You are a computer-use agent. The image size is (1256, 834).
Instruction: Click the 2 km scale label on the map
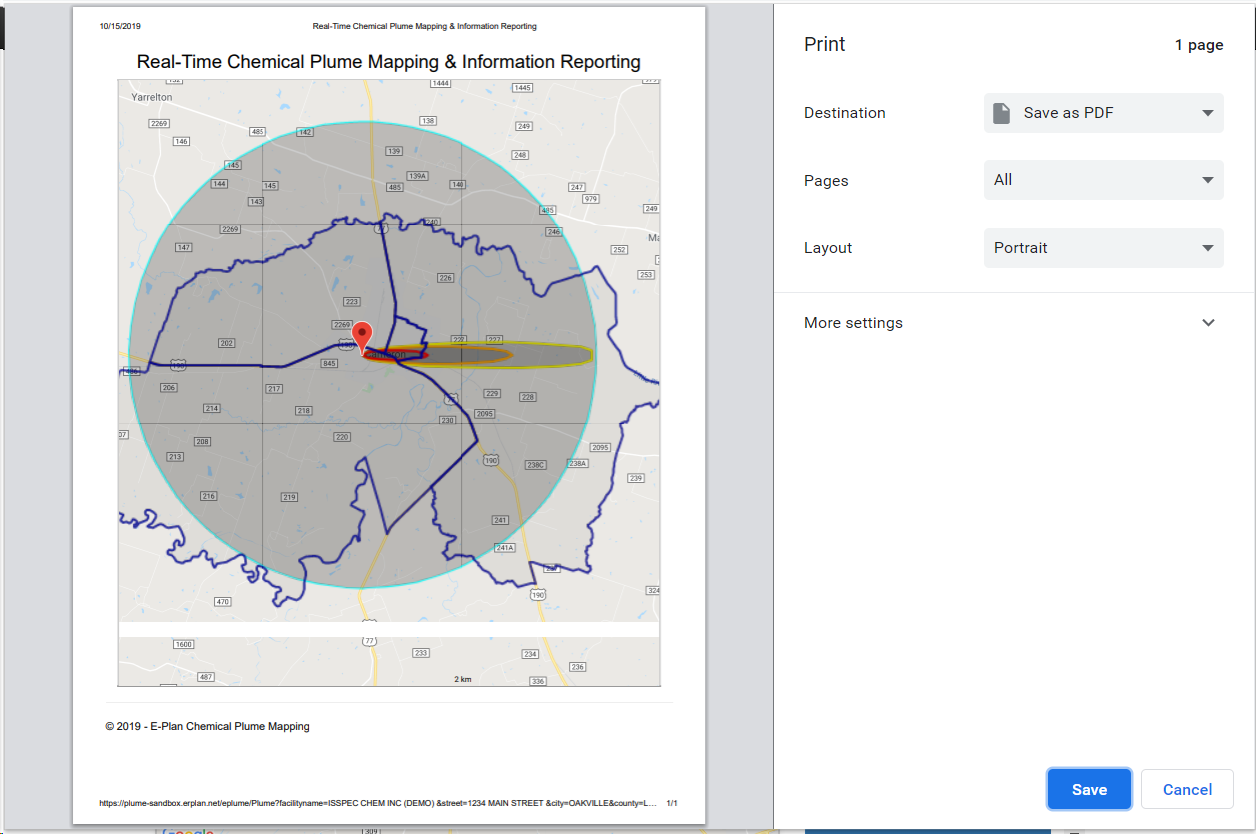click(x=462, y=679)
